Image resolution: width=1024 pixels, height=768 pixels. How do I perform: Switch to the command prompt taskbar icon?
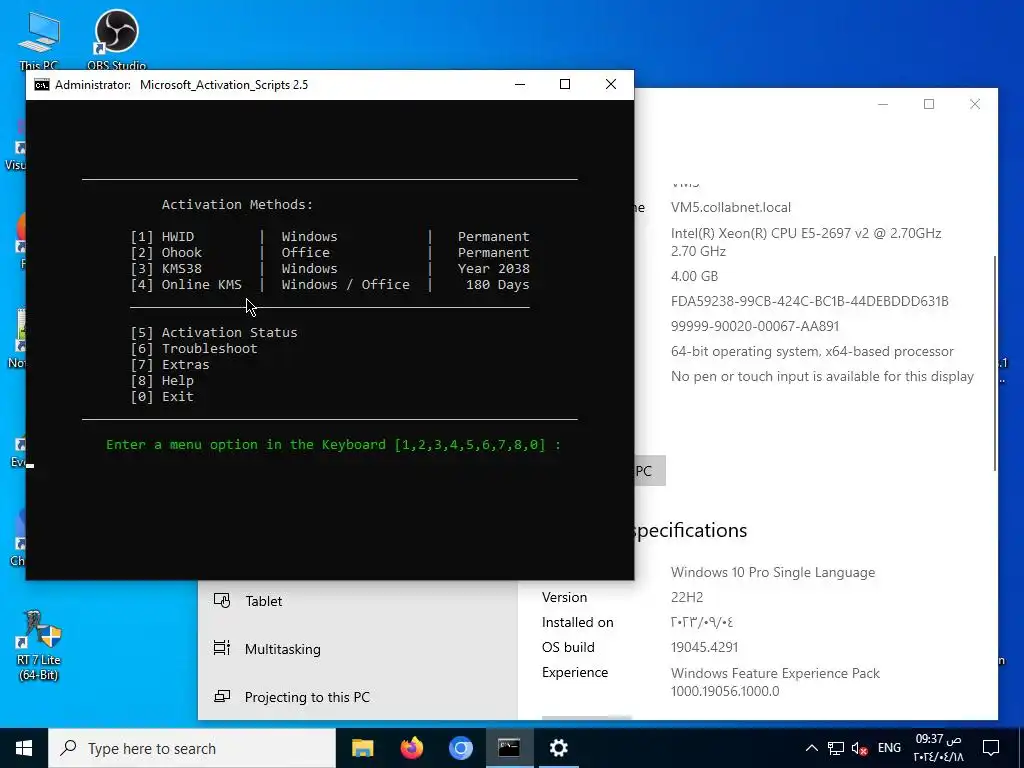click(x=509, y=748)
